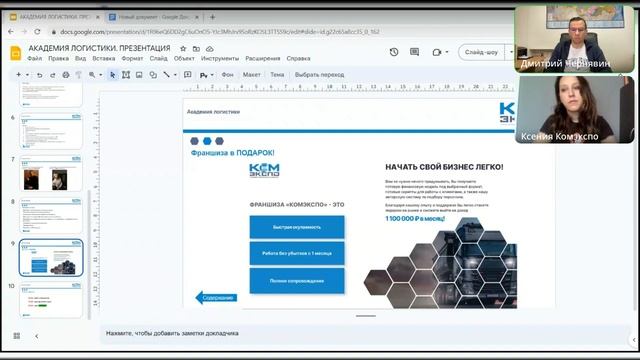
Task: Add new slide plus icon
Action: point(18,75)
